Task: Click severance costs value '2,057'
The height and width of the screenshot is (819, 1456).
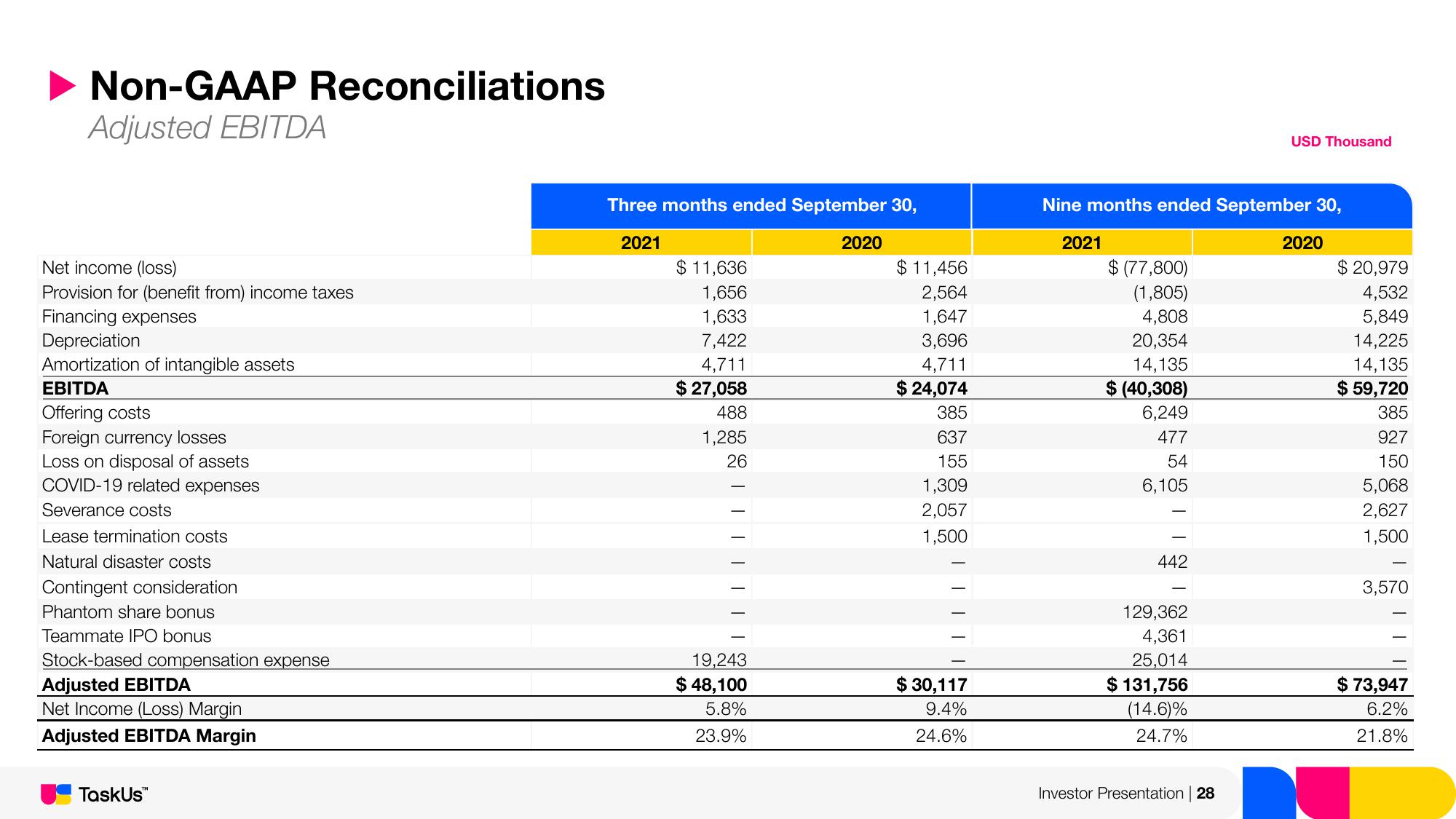Action: tap(945, 510)
